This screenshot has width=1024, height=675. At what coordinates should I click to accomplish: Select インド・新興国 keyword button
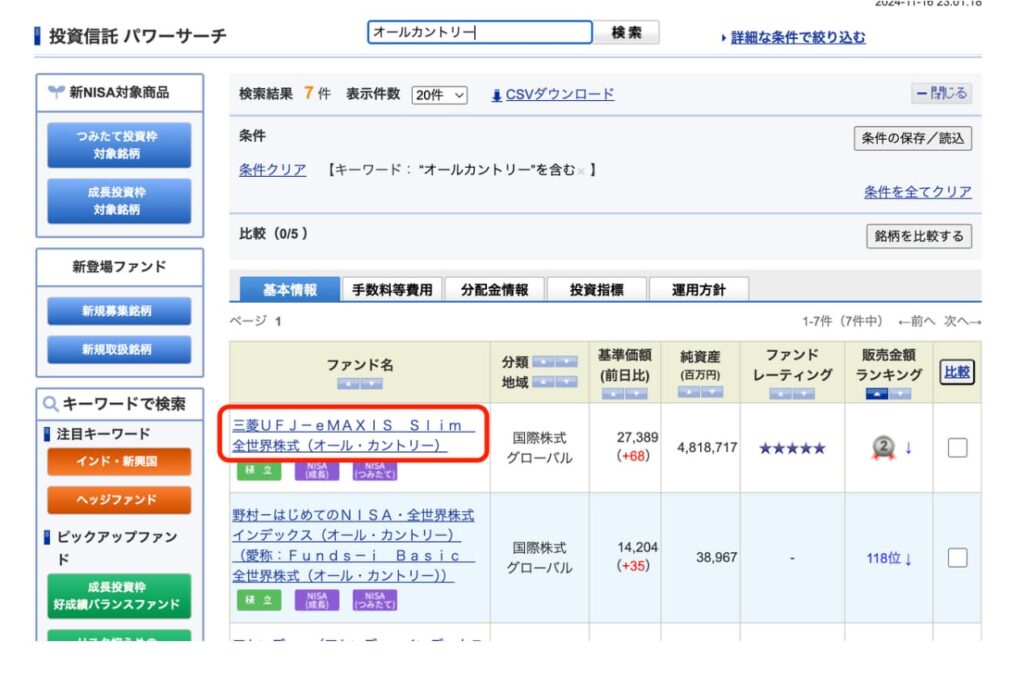coord(119,462)
